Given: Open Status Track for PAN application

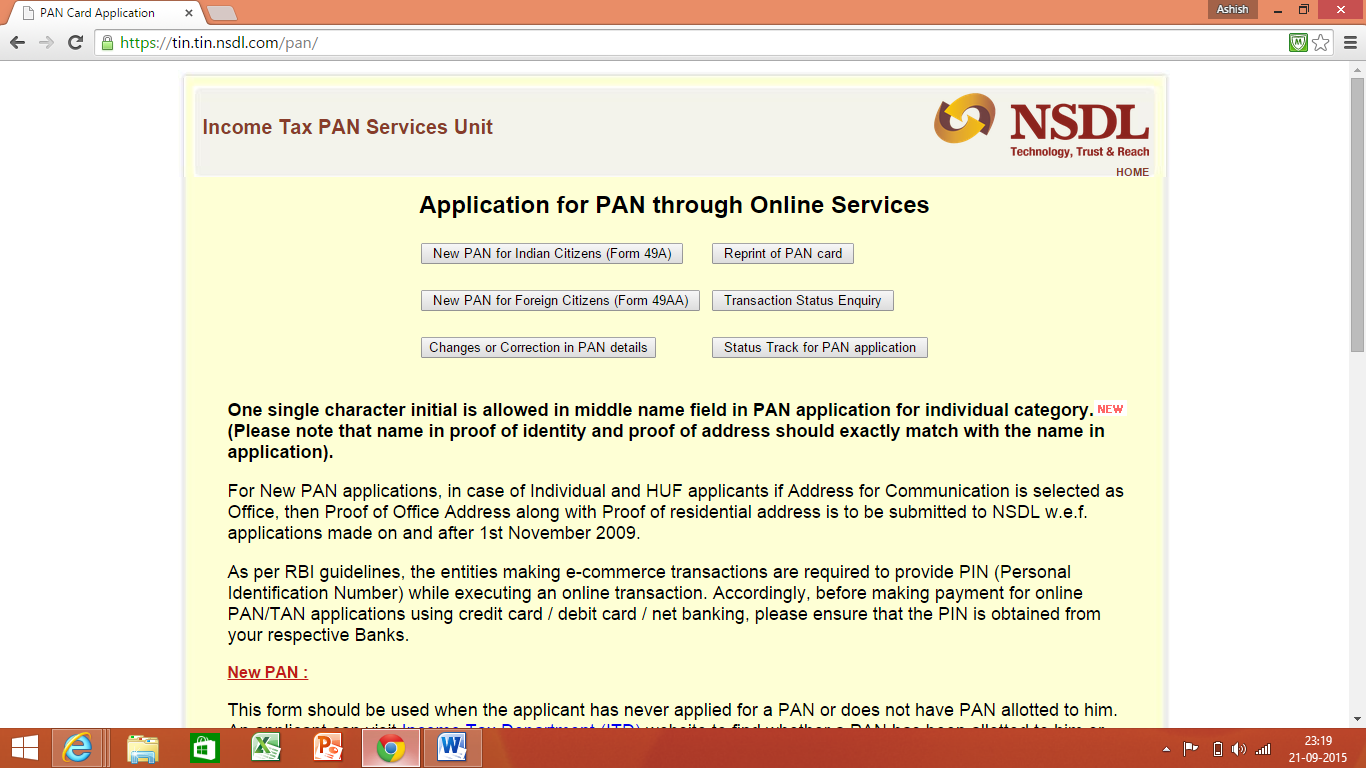Looking at the screenshot, I should pyautogui.click(x=820, y=348).
